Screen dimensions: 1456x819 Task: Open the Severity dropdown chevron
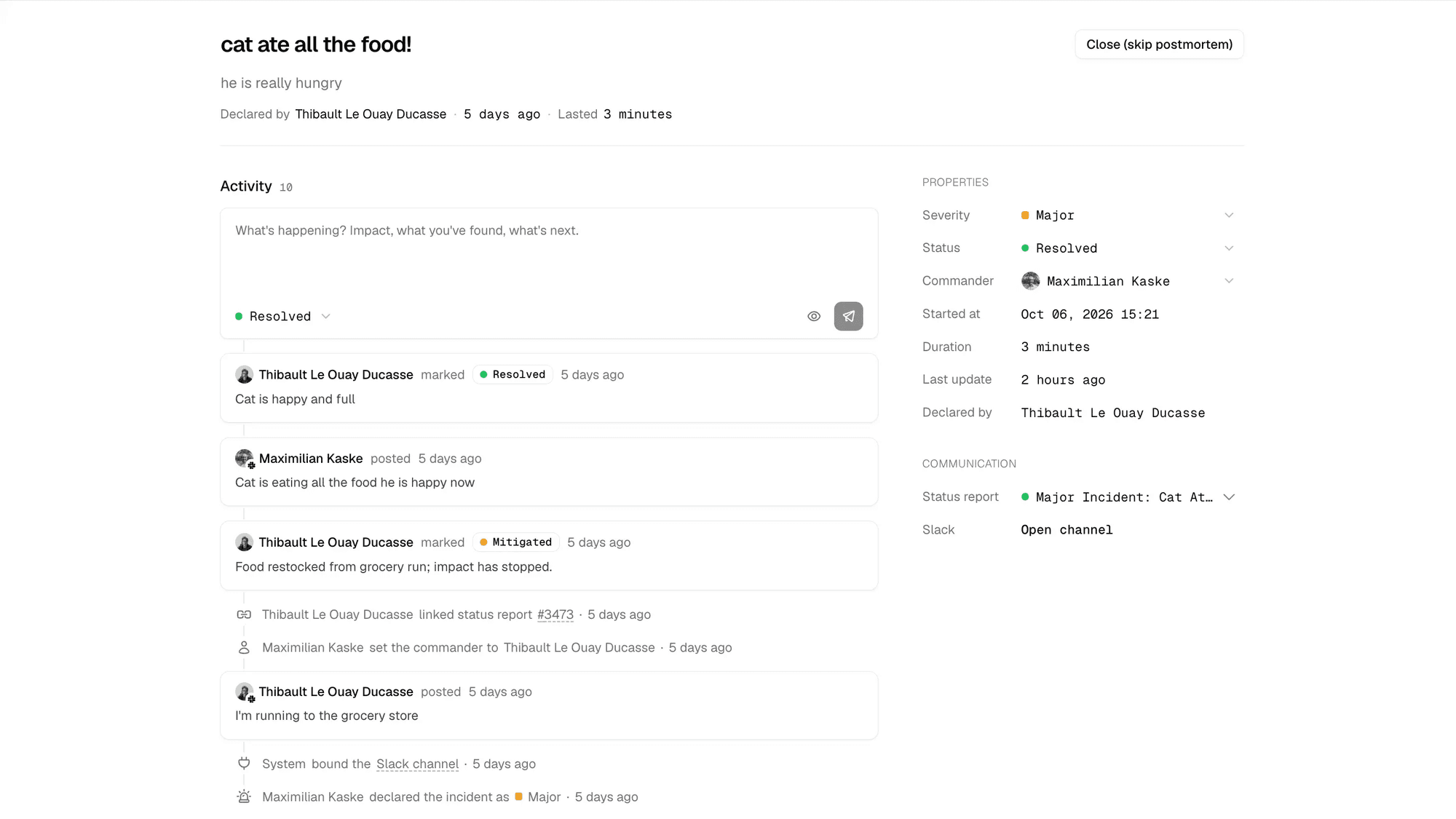pos(1229,215)
